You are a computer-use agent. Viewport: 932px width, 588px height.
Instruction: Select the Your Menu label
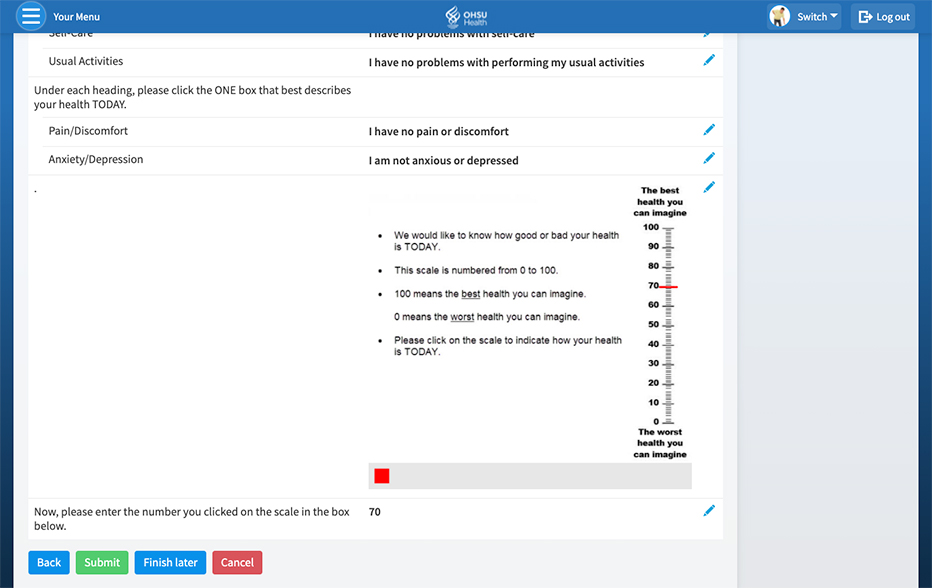click(x=76, y=17)
